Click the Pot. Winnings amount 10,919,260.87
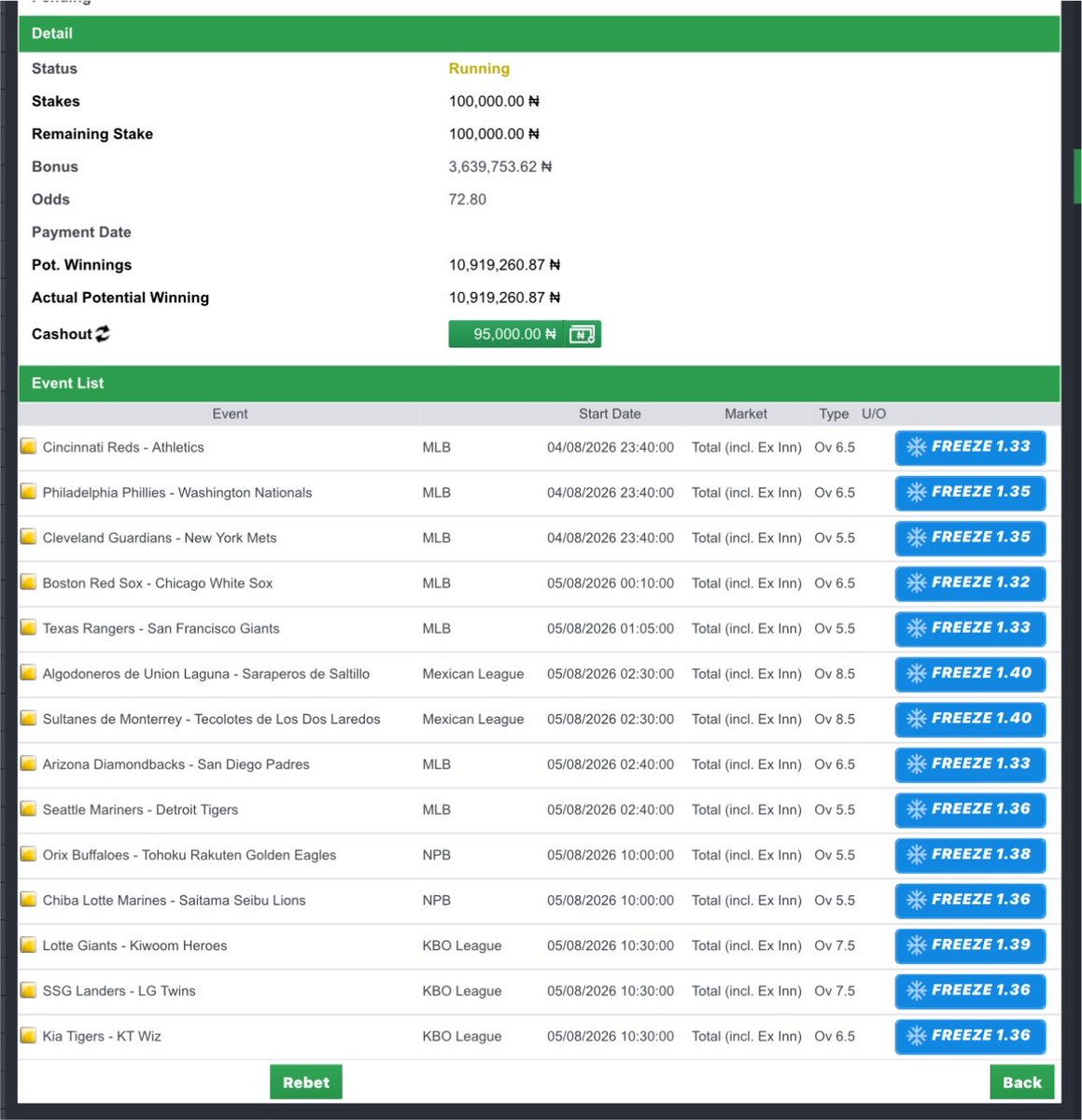Image resolution: width=1082 pixels, height=1120 pixels. (505, 264)
